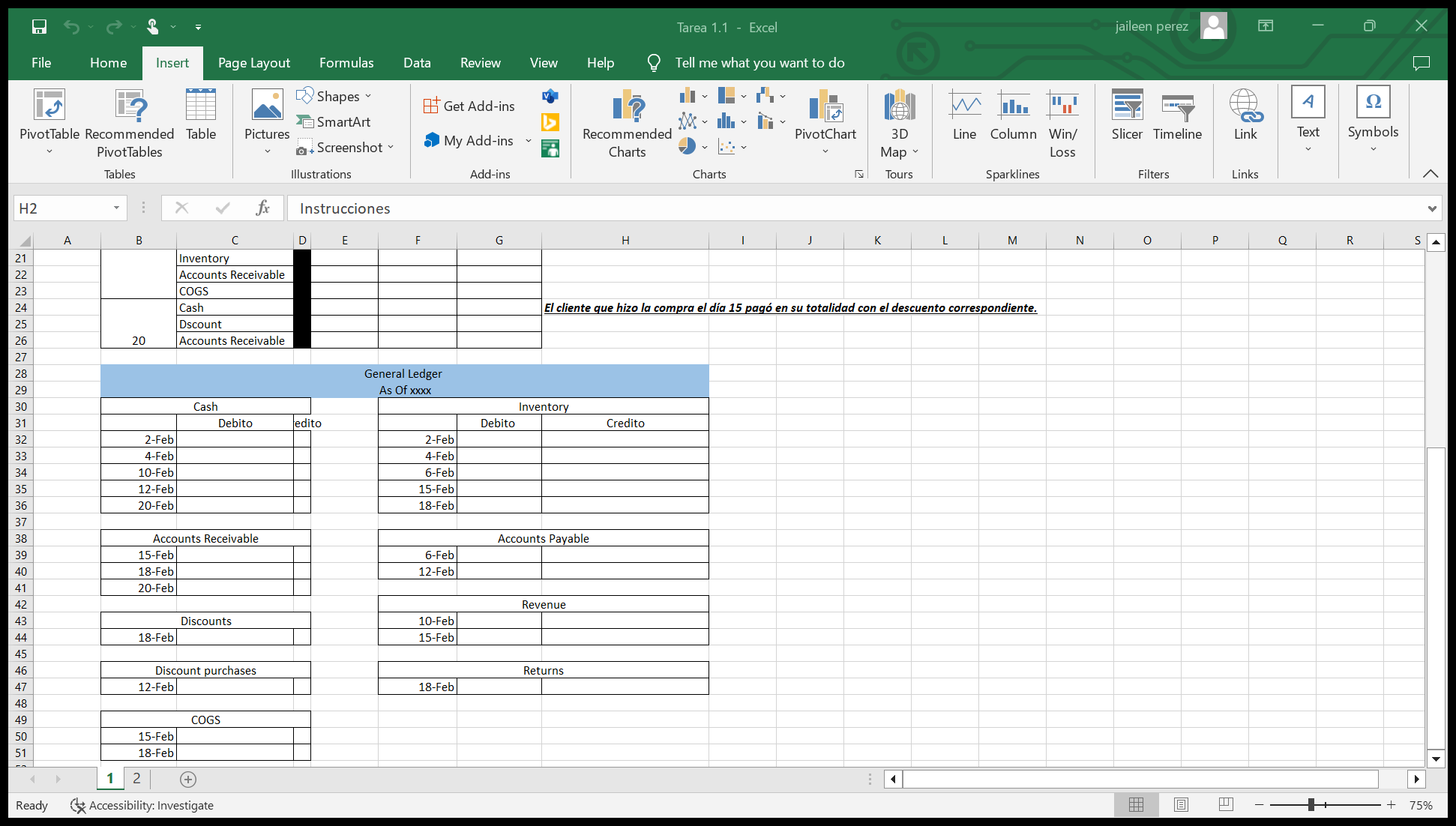The width and height of the screenshot is (1456, 826).
Task: Switch to Page Layout view
Action: (1181, 805)
